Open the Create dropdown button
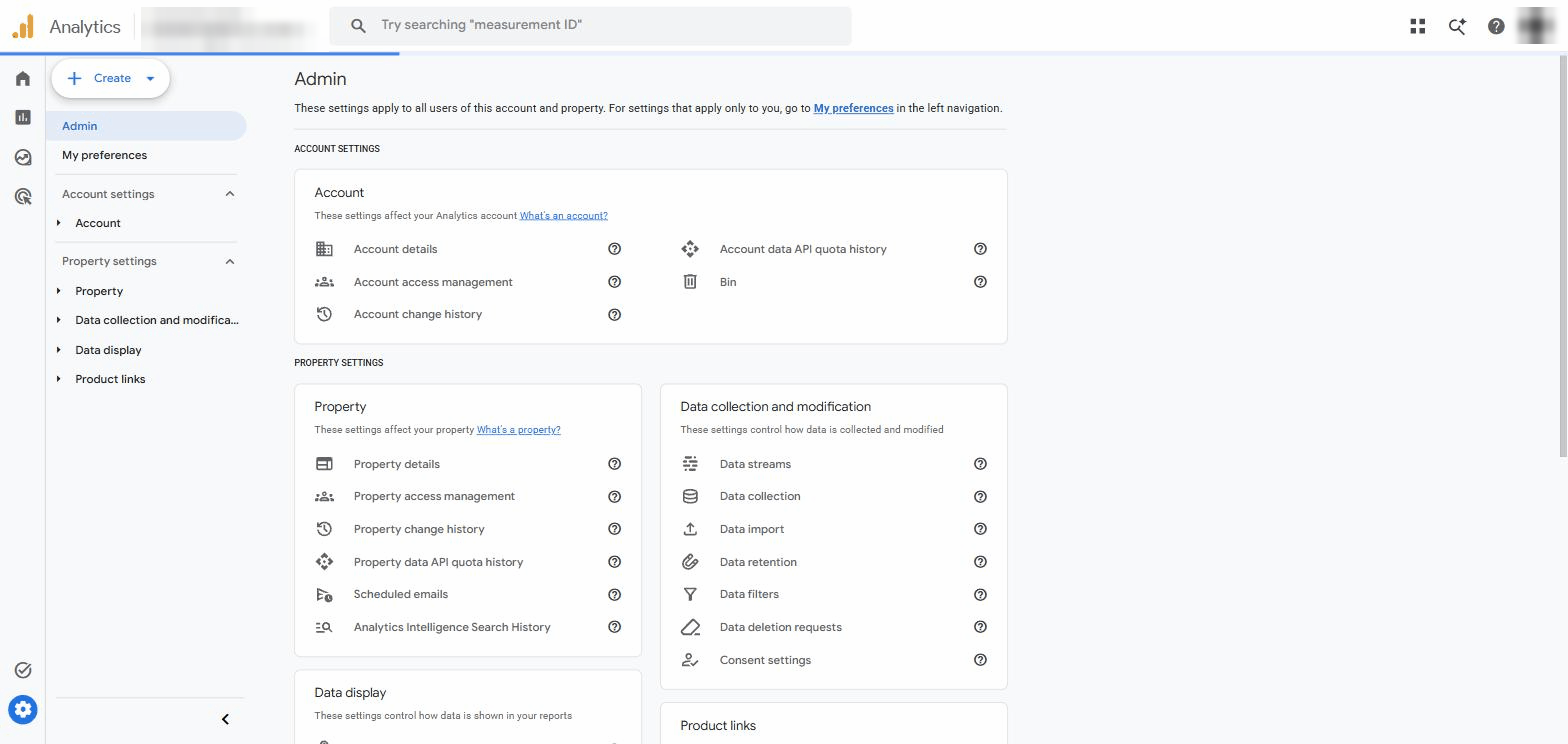 click(111, 78)
